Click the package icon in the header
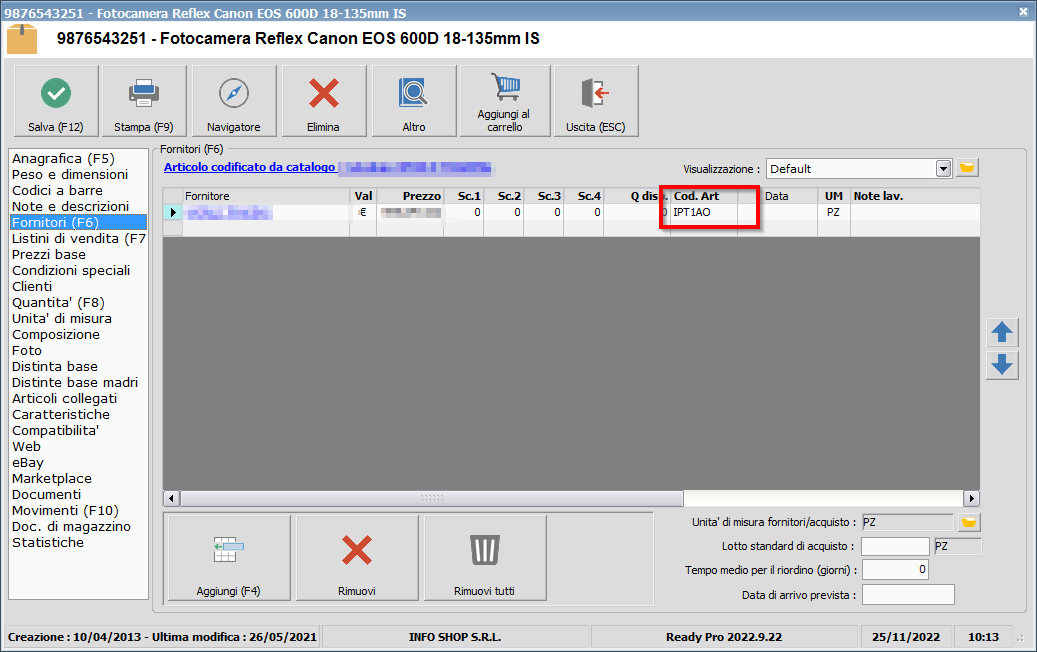 tap(22, 39)
